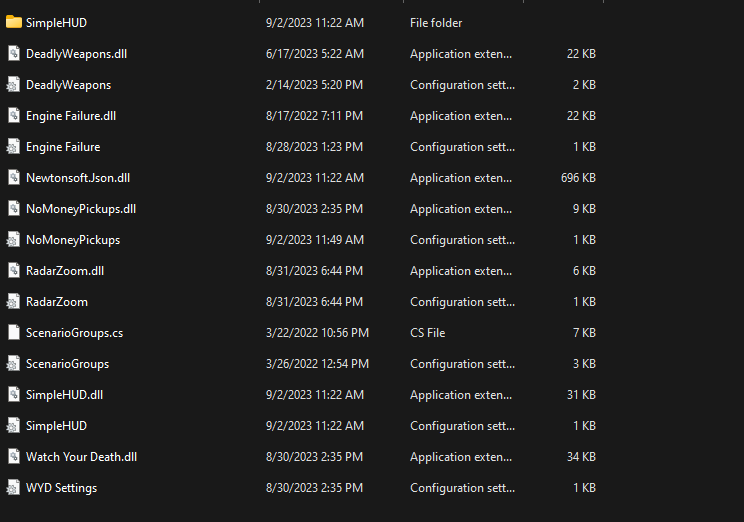Select Watch Your Death.dll file name
Viewport: 744px width, 522px height.
coord(82,457)
